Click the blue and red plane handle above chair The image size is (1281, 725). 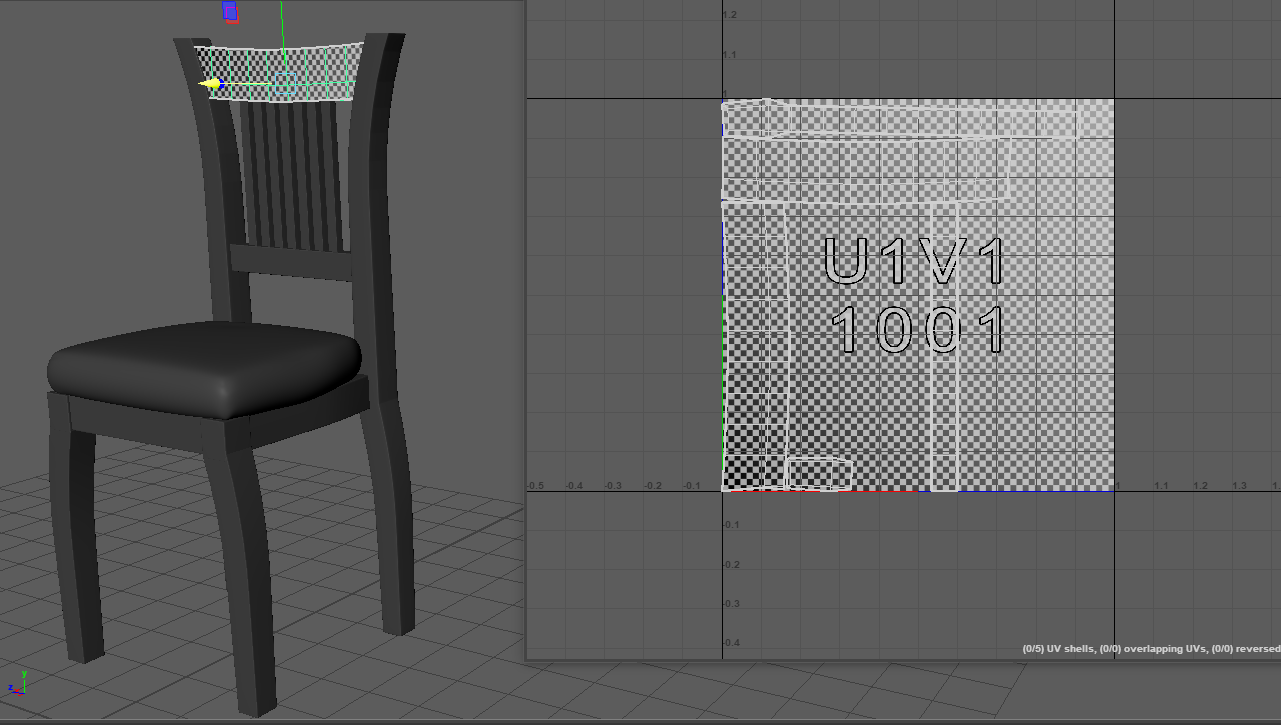(230, 12)
